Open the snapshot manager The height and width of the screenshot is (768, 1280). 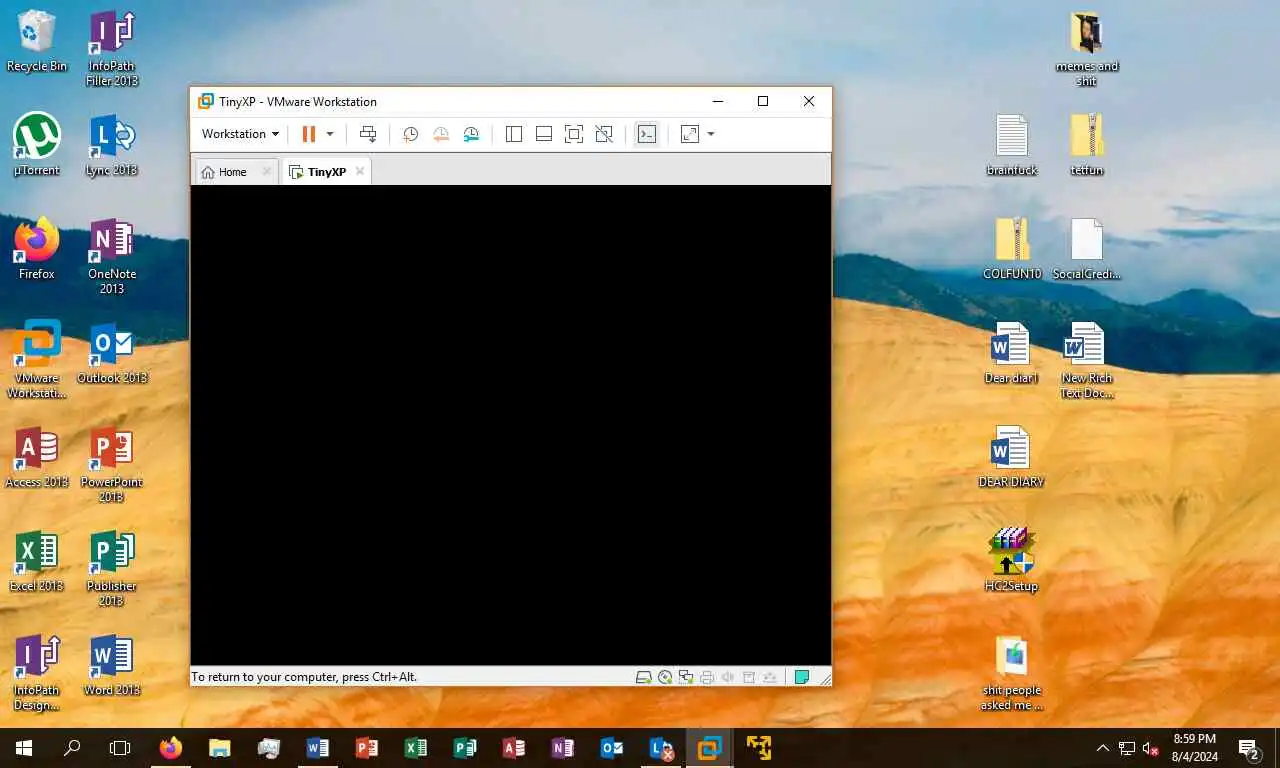coord(472,134)
